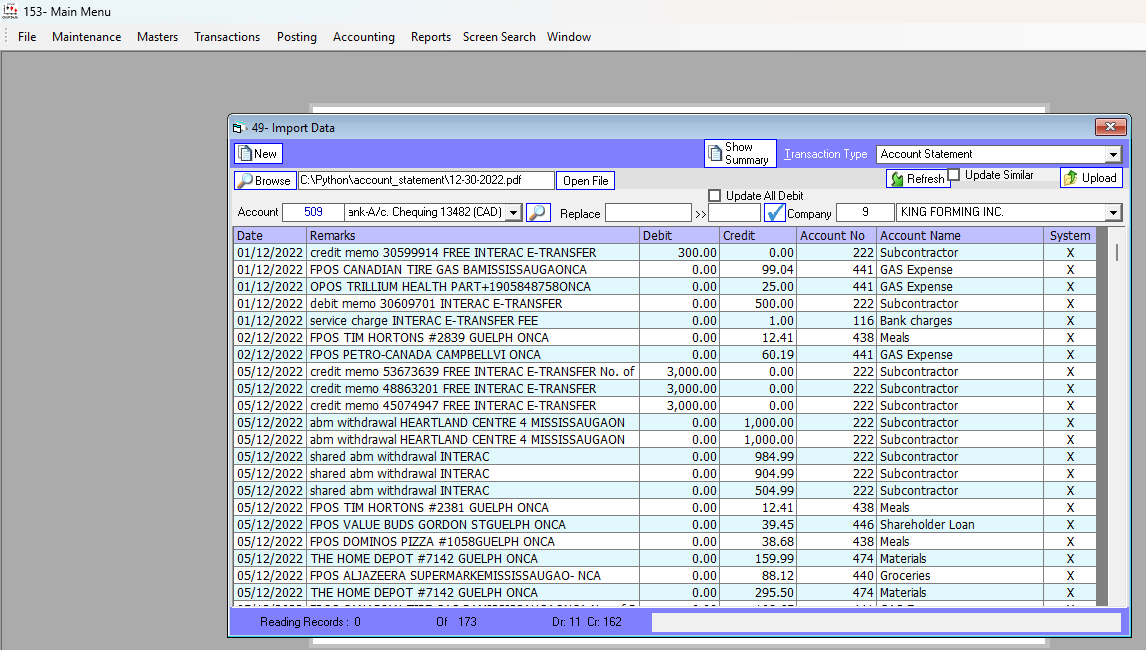This screenshot has height=650, width=1146.
Task: Enable the Update Similar checkbox
Action: 954,175
